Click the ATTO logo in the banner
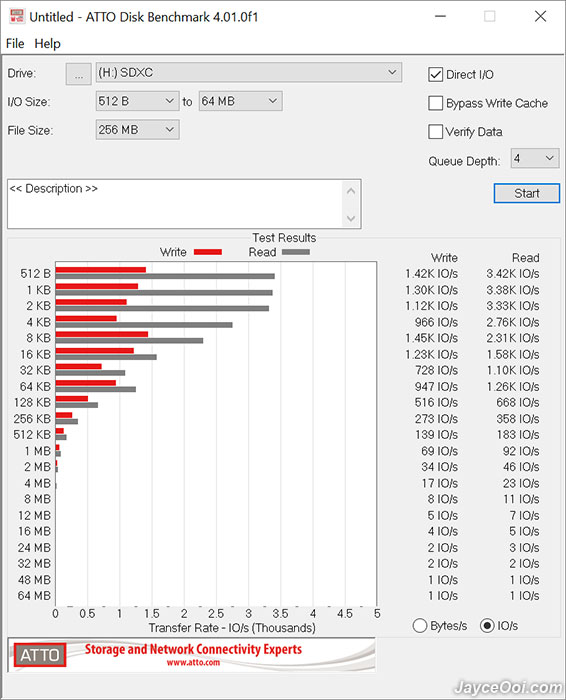 point(40,655)
